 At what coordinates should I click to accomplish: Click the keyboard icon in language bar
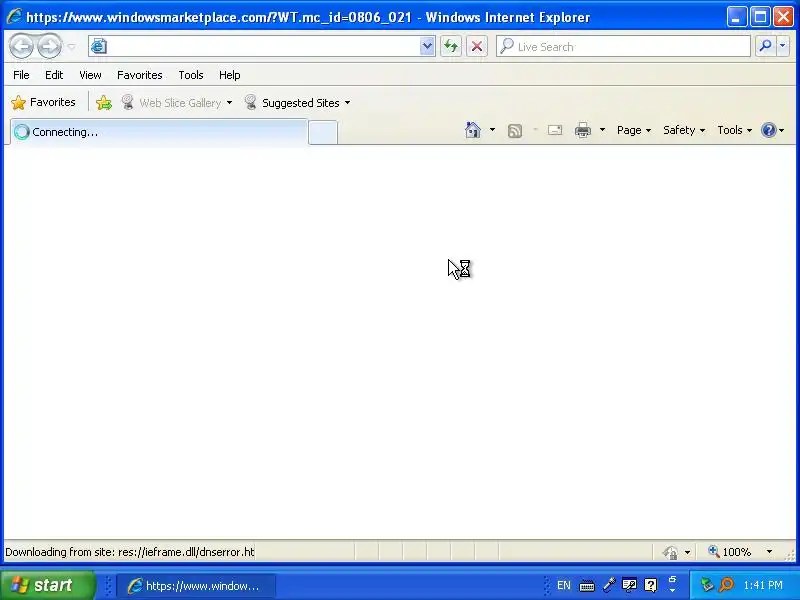pyautogui.click(x=587, y=586)
